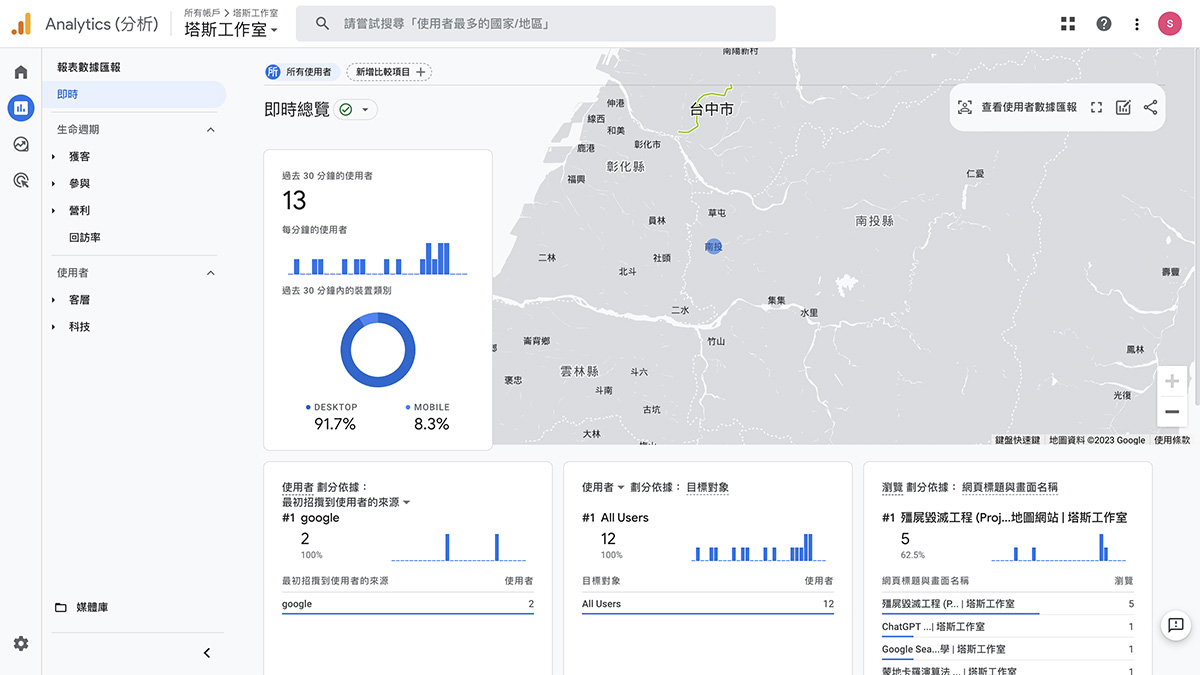The height and width of the screenshot is (675, 1200).
Task: Click 新增比較項目 button
Action: [389, 72]
